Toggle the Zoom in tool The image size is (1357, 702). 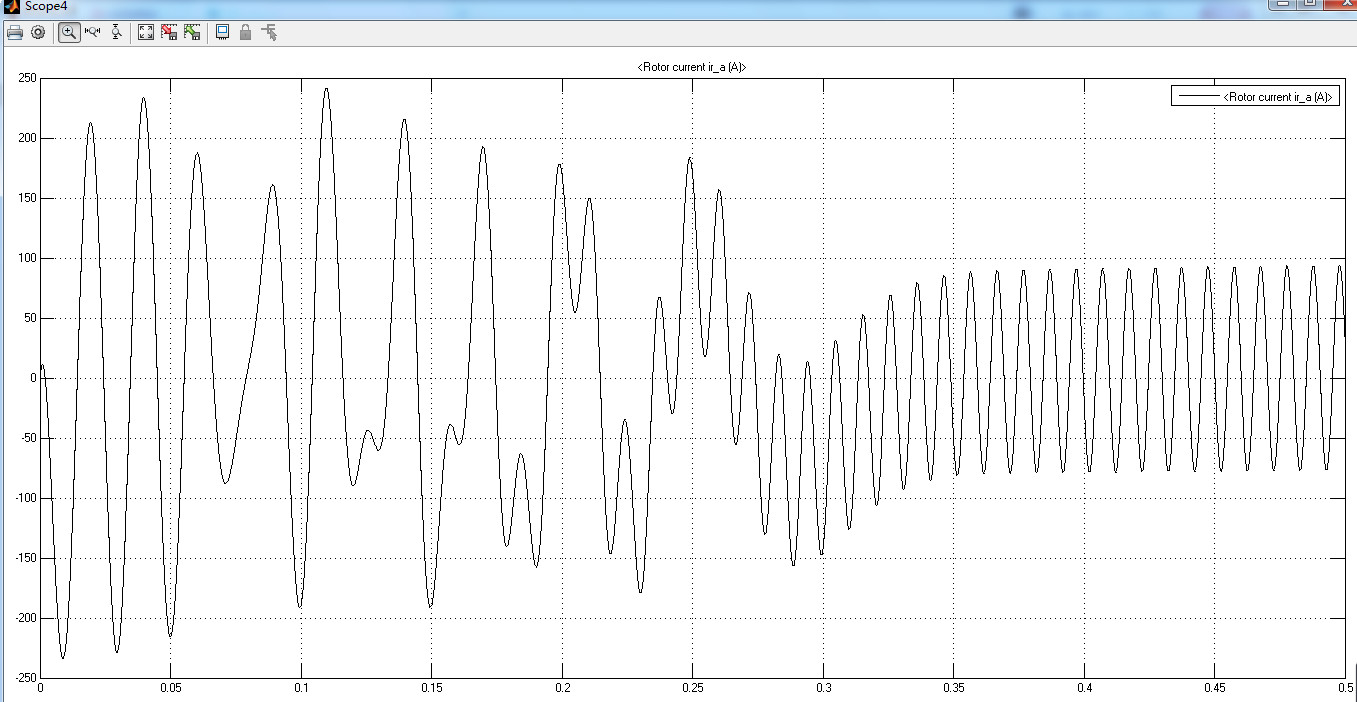pyautogui.click(x=69, y=32)
